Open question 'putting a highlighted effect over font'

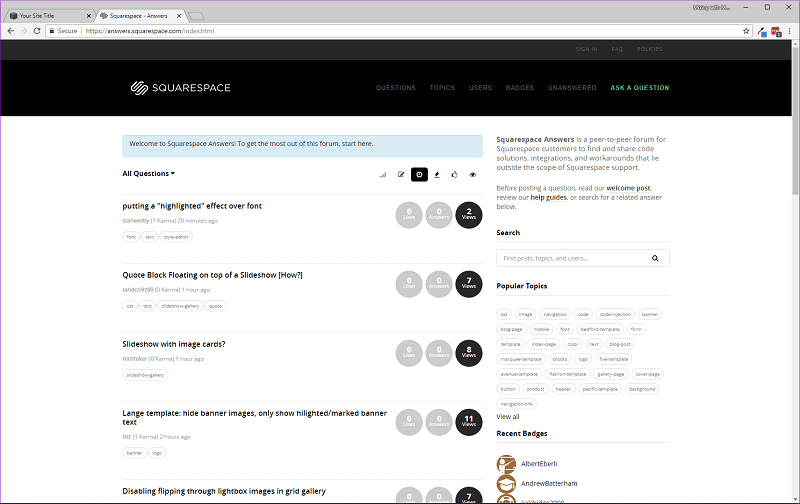click(192, 206)
